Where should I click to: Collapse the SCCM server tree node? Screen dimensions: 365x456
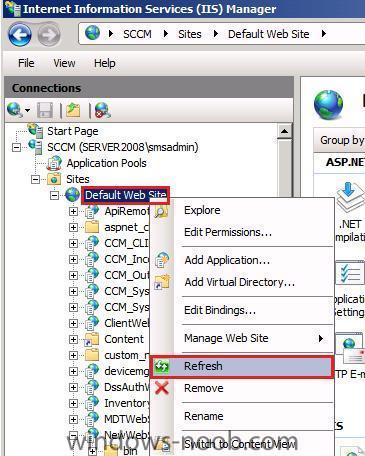tap(16, 147)
